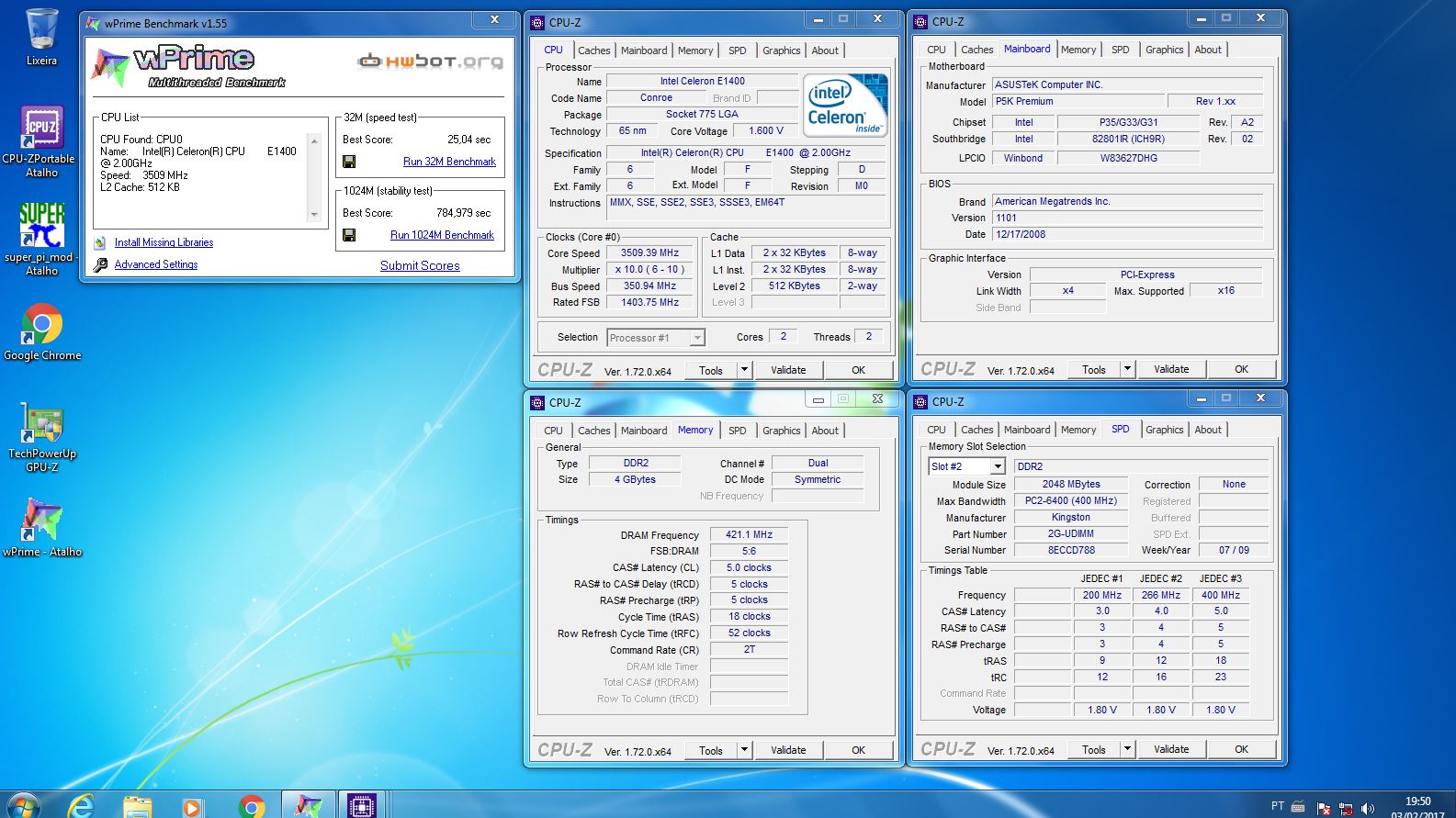Click the keyboard tray icon

pos(1298,807)
